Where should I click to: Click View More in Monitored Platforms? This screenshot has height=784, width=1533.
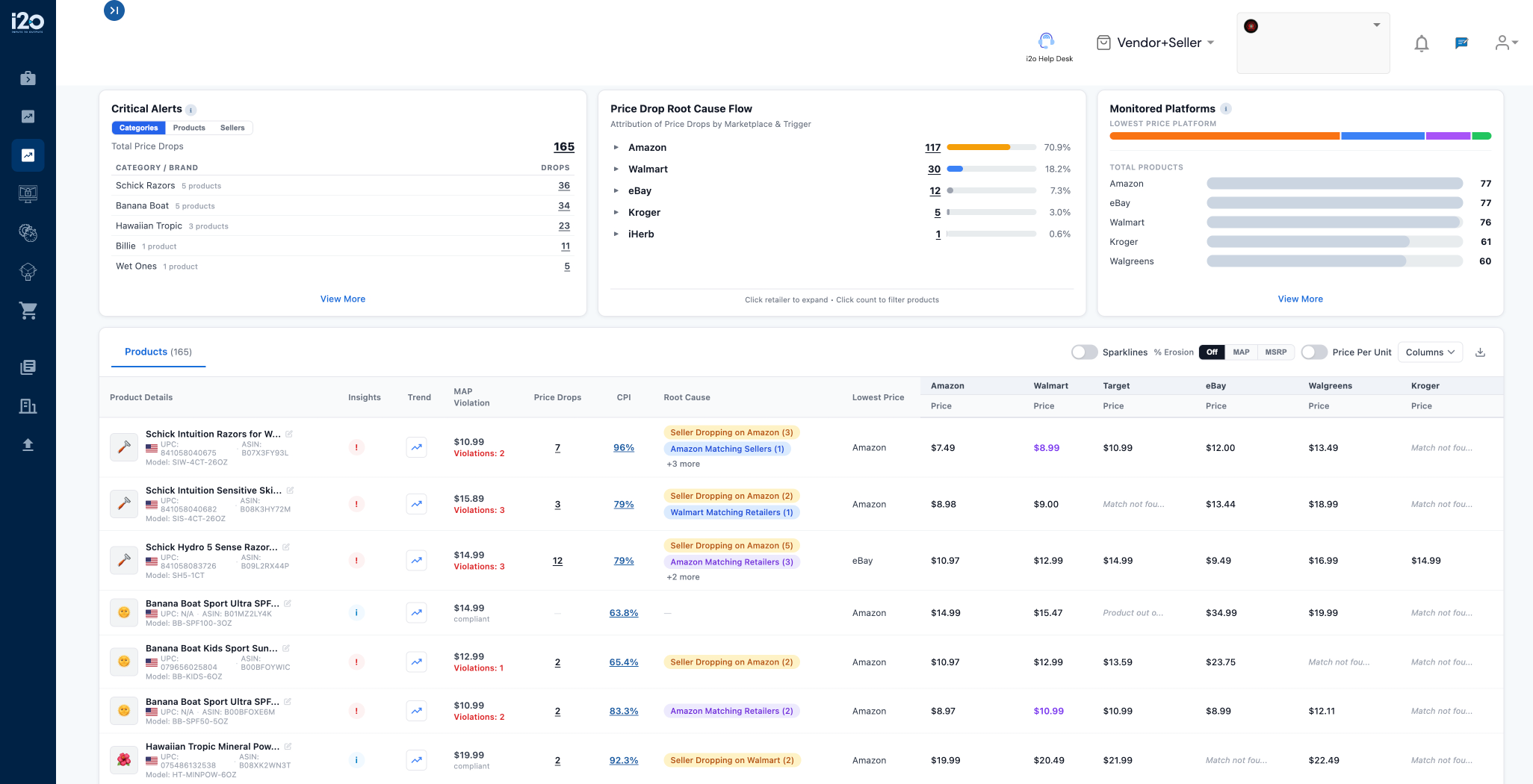[1300, 299]
